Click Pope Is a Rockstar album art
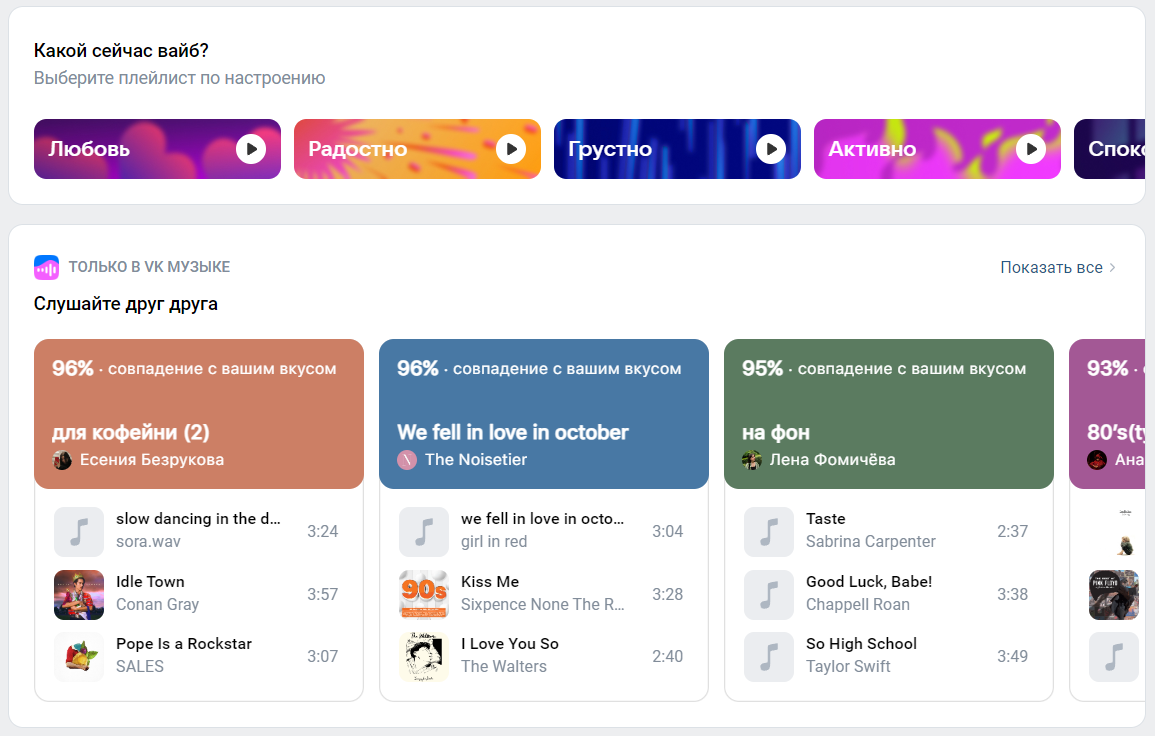 (79, 657)
